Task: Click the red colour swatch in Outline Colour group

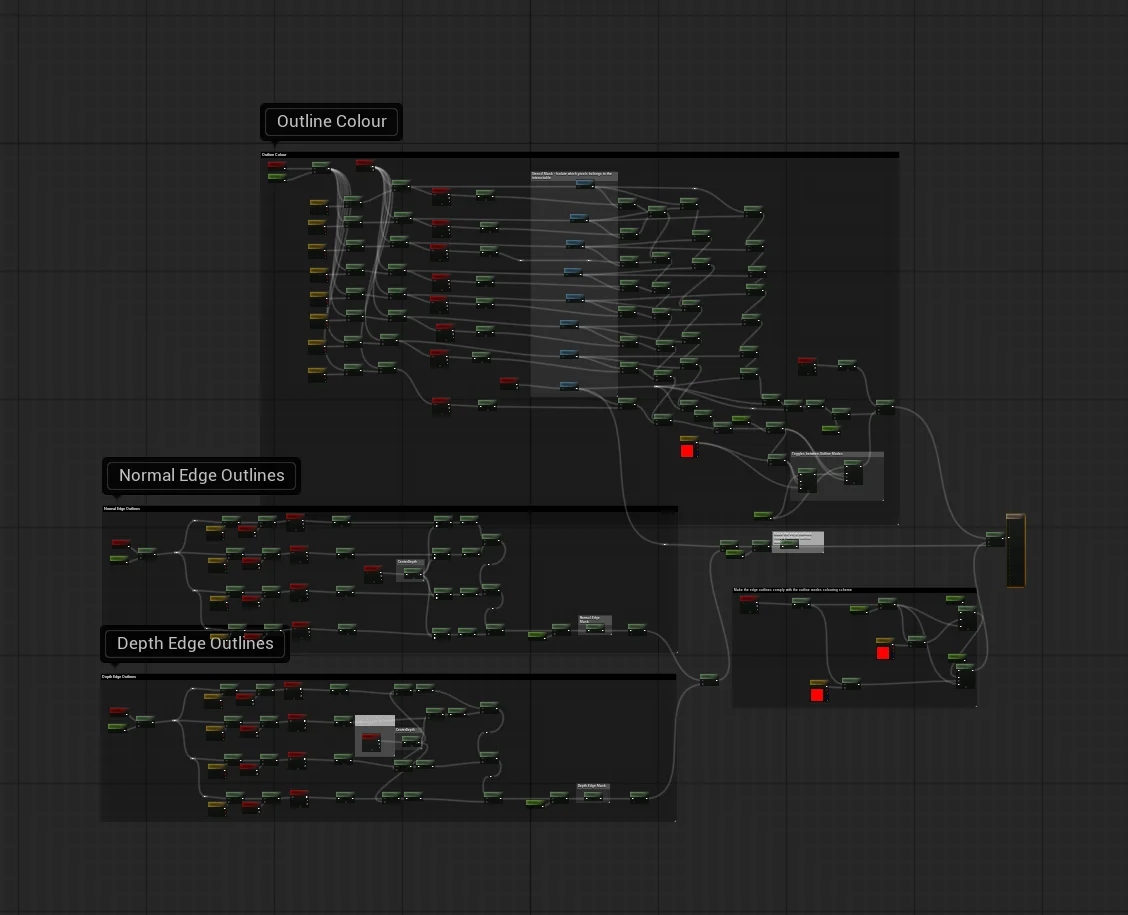Action: (687, 451)
